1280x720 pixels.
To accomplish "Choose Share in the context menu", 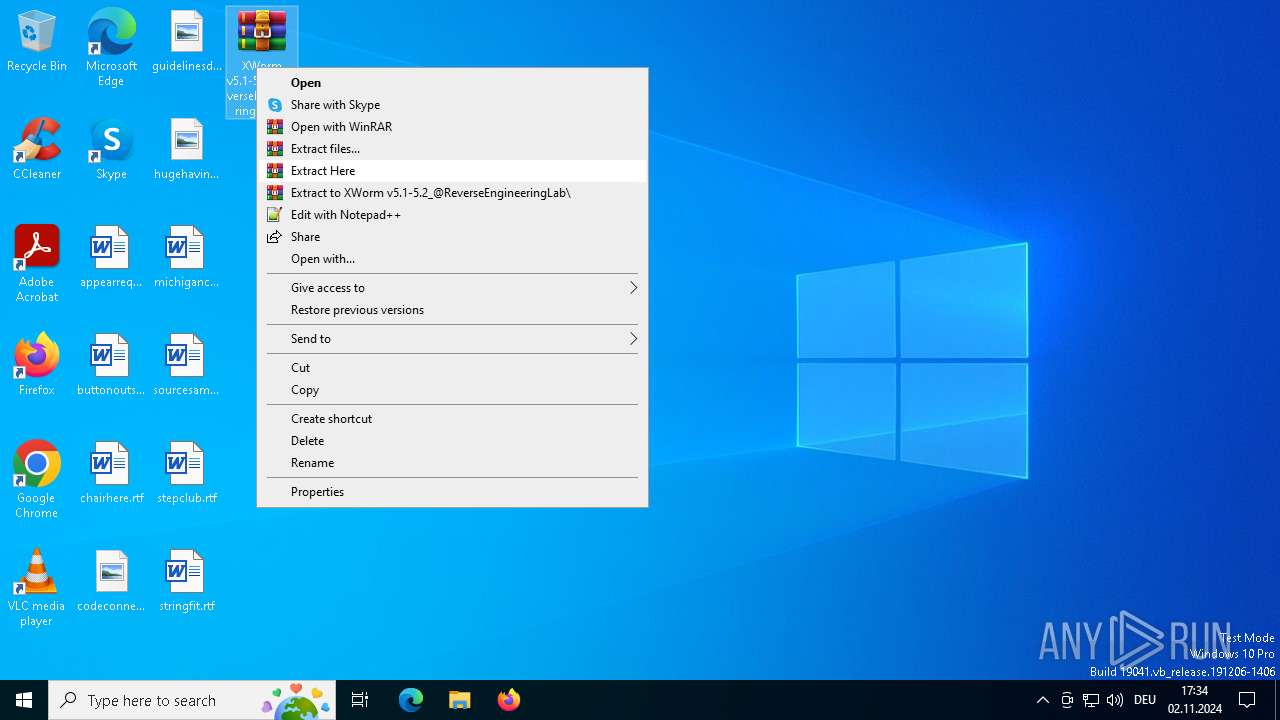I will point(452,237).
